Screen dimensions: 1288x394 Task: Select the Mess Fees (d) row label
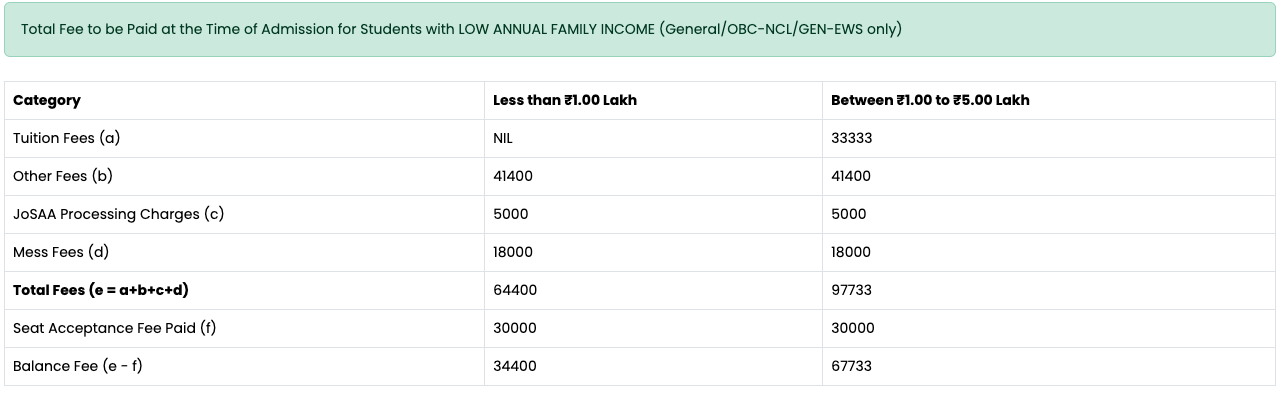(61, 252)
